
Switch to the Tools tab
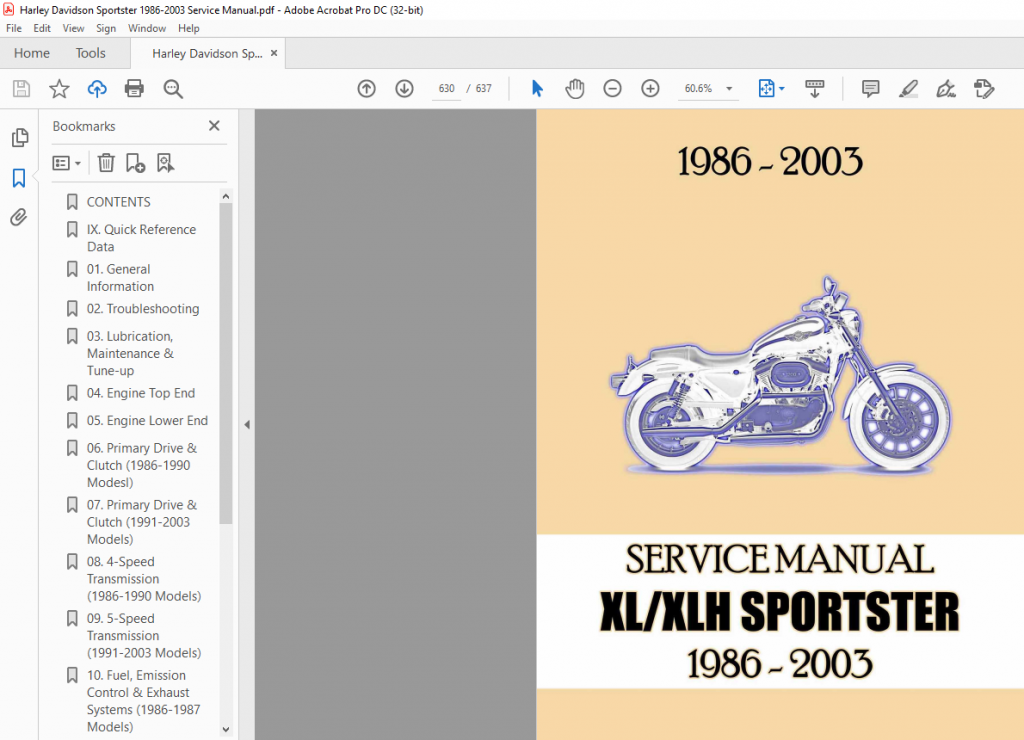click(90, 53)
